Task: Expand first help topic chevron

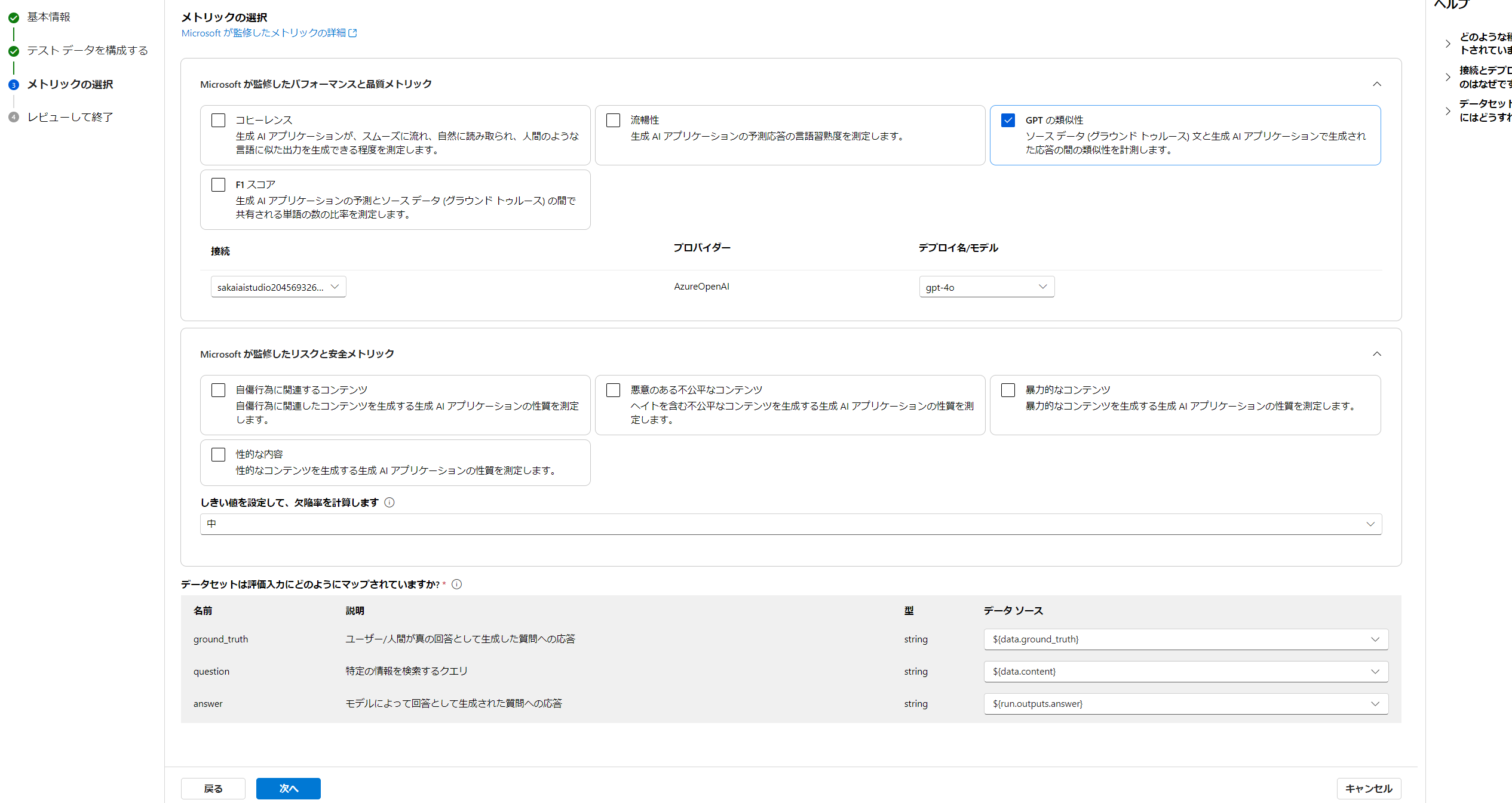Action: [1447, 44]
